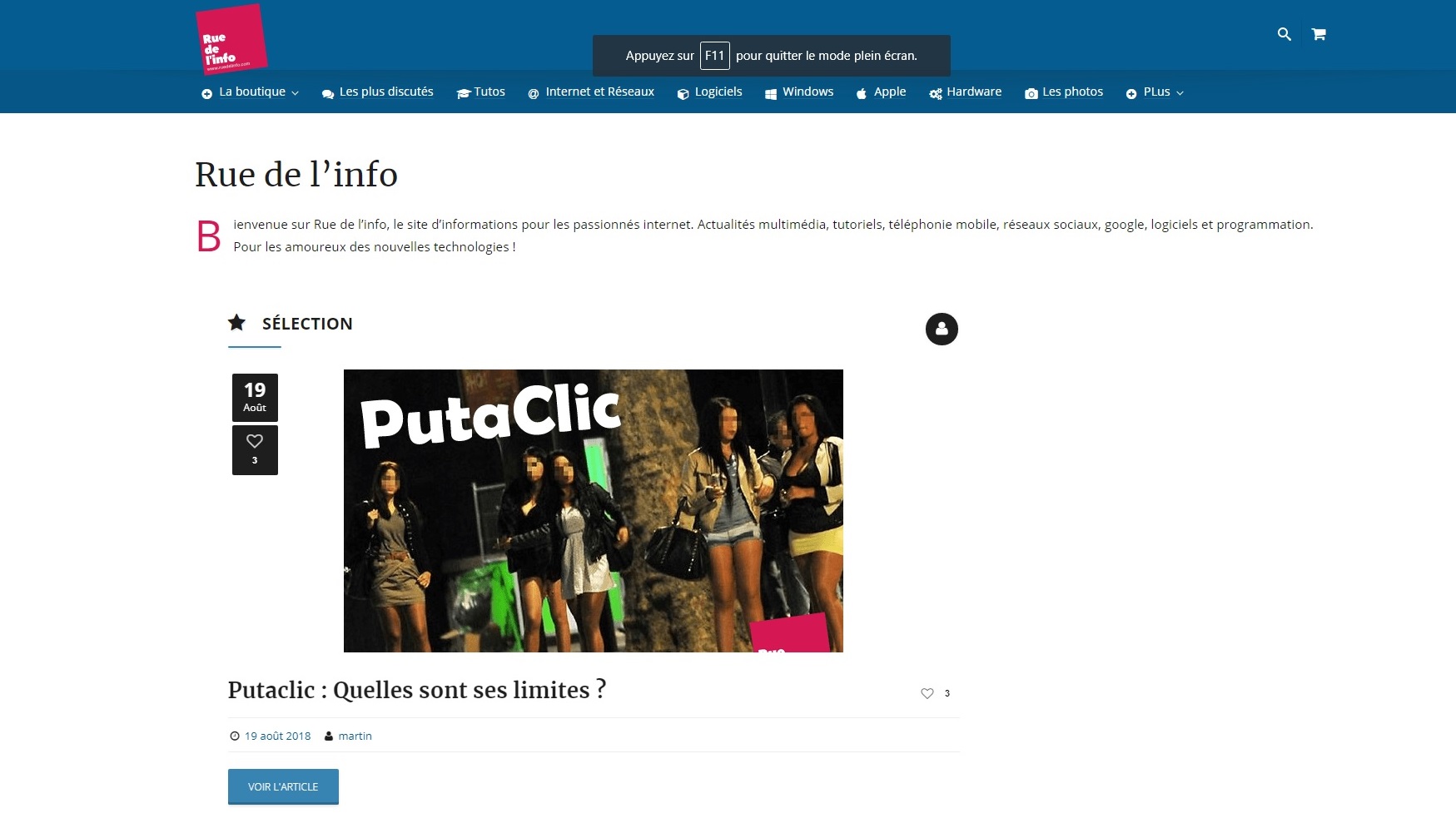Click the VOIR L'ARTICLE button
This screenshot has height=823, width=1456.
(x=283, y=786)
